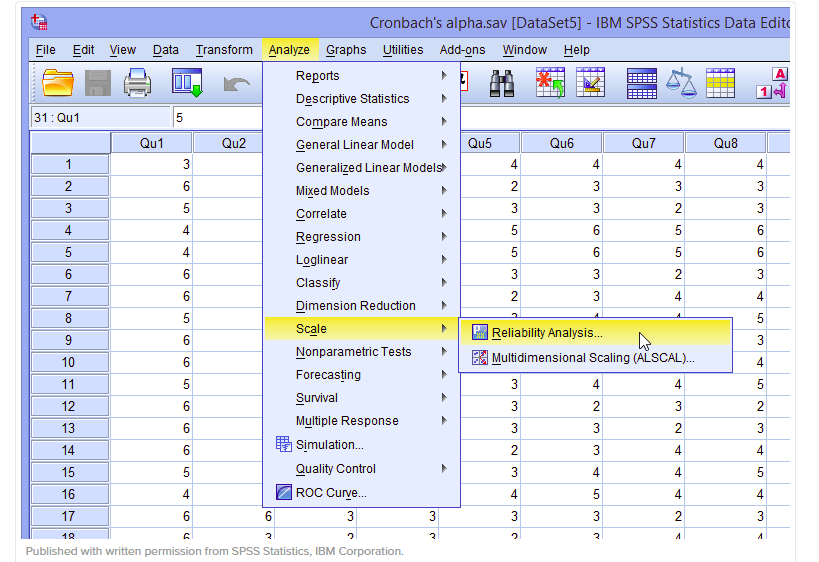
Task: Select the Qu7 column header
Action: point(644,143)
